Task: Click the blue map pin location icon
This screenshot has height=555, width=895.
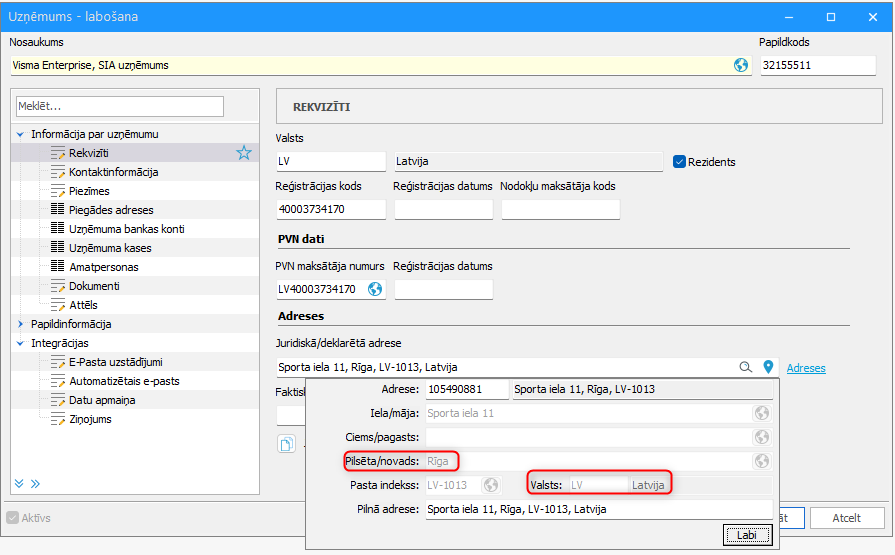Action: pos(768,367)
